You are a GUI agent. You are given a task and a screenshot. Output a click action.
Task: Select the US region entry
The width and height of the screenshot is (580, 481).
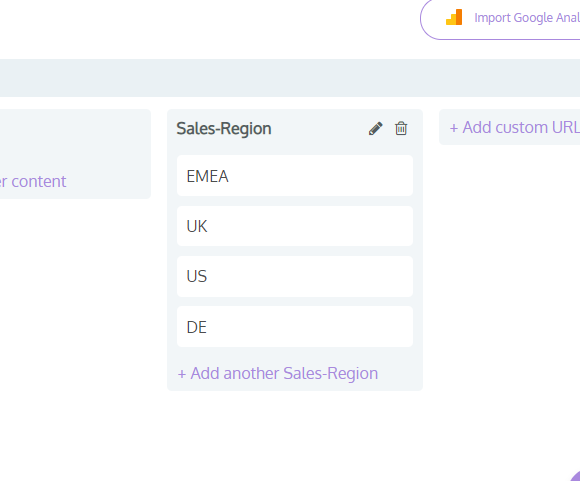(x=295, y=276)
